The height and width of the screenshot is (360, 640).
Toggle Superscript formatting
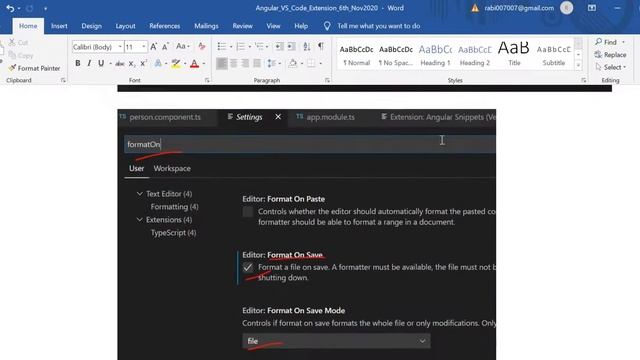coord(143,64)
